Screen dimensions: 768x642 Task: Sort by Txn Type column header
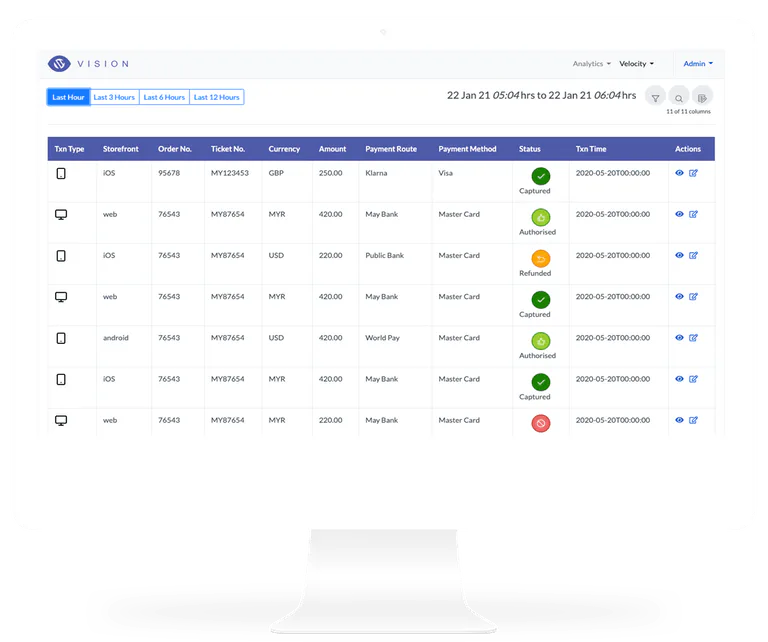(69, 149)
